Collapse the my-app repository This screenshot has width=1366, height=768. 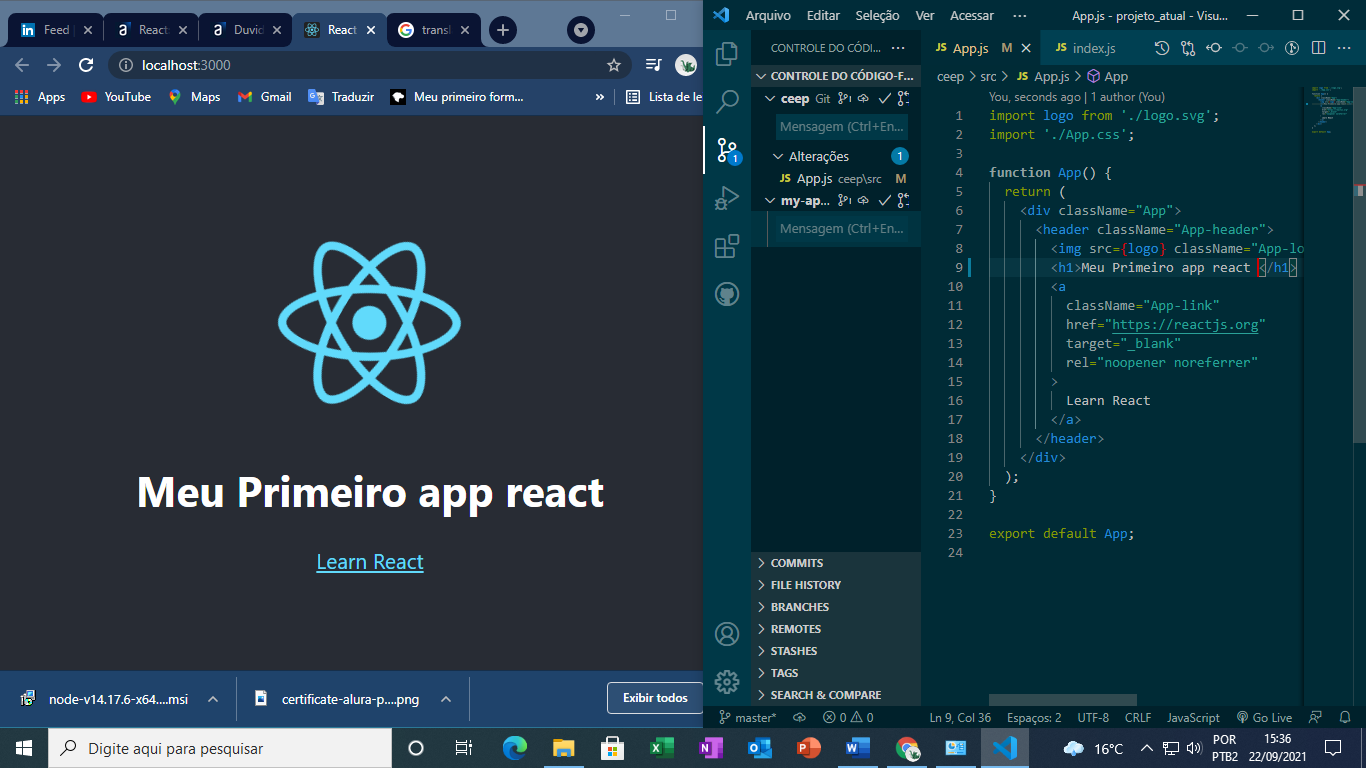point(771,200)
